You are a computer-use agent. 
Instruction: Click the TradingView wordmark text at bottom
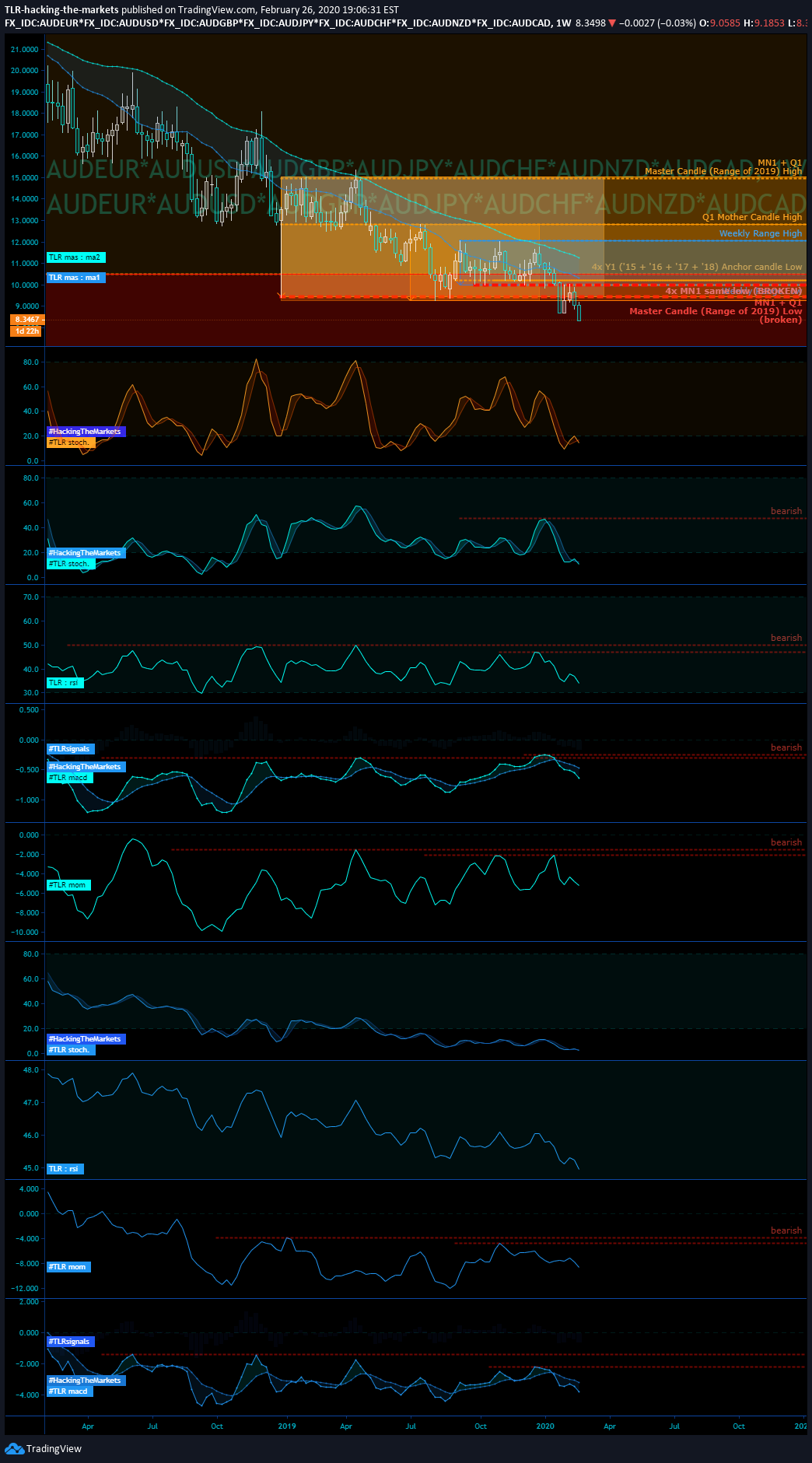coord(54,1448)
